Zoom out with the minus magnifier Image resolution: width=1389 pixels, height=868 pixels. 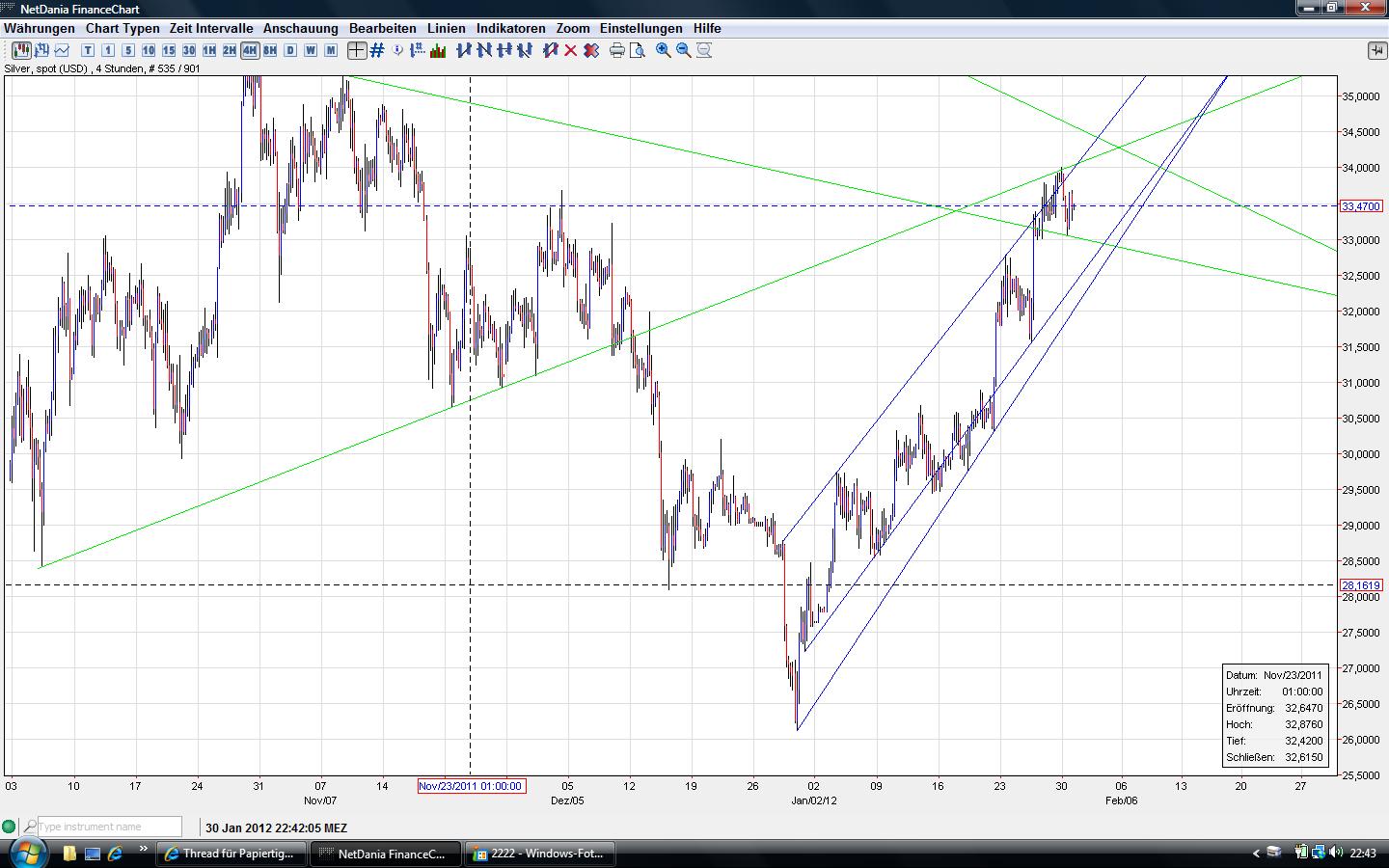click(684, 50)
